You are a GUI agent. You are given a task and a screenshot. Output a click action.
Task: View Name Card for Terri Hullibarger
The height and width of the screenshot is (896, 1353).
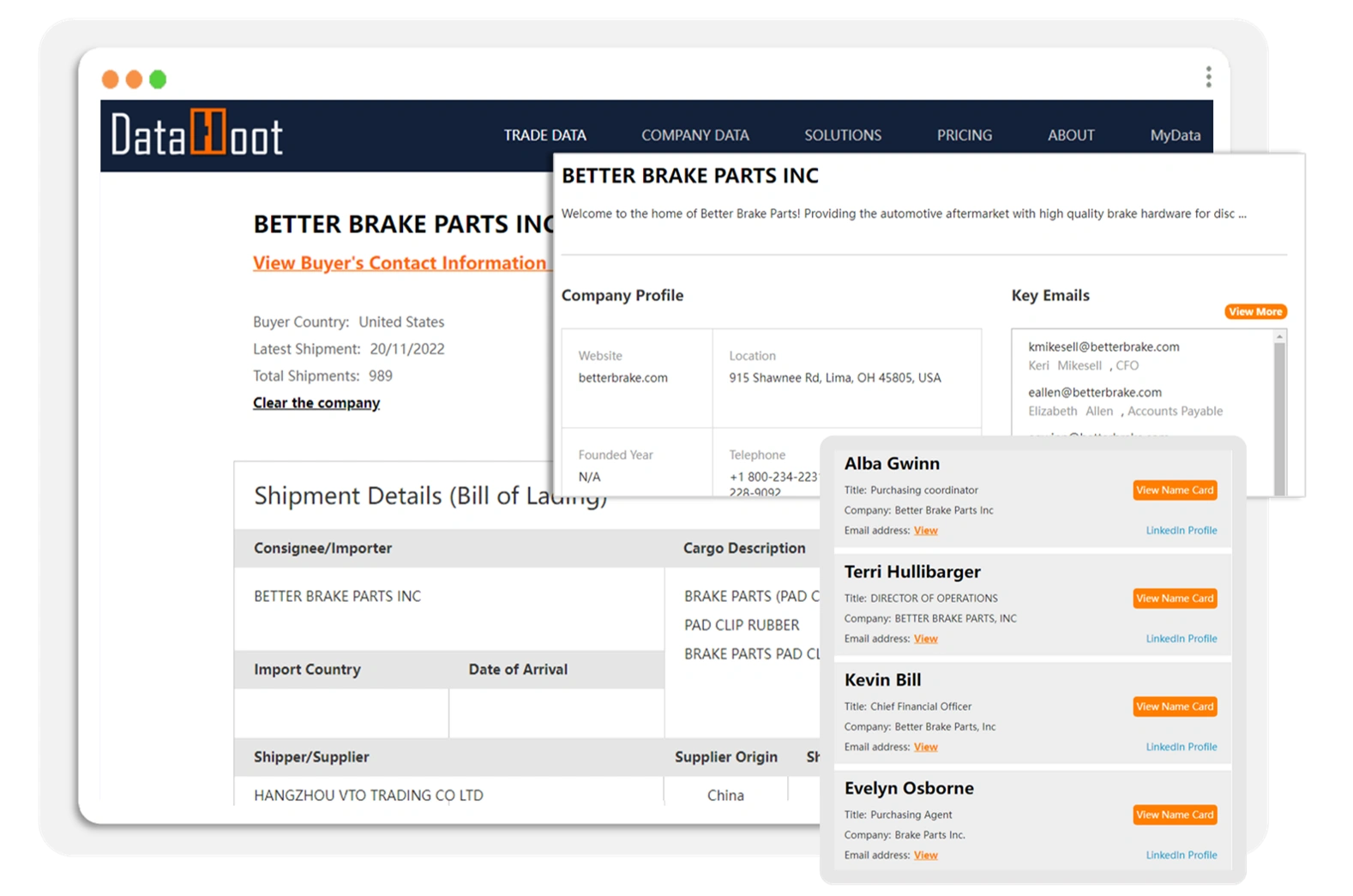[1175, 598]
